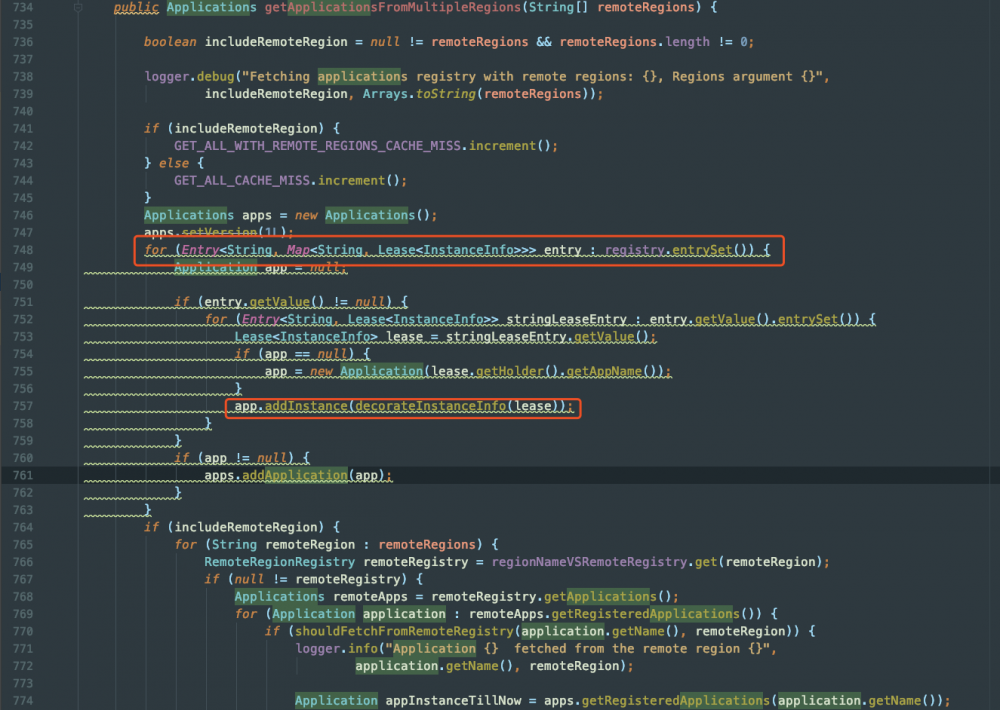Viewport: 1000px width, 710px height.
Task: Click 'app == null' condition on line 754
Action: pyautogui.click(x=305, y=354)
